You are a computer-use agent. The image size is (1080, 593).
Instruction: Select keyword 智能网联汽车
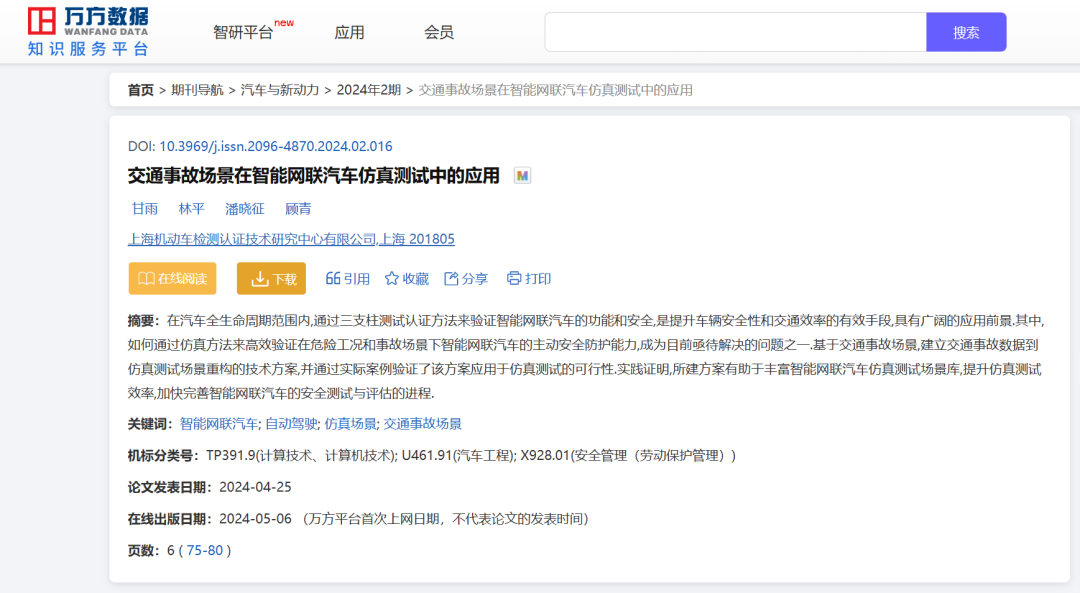coord(218,424)
